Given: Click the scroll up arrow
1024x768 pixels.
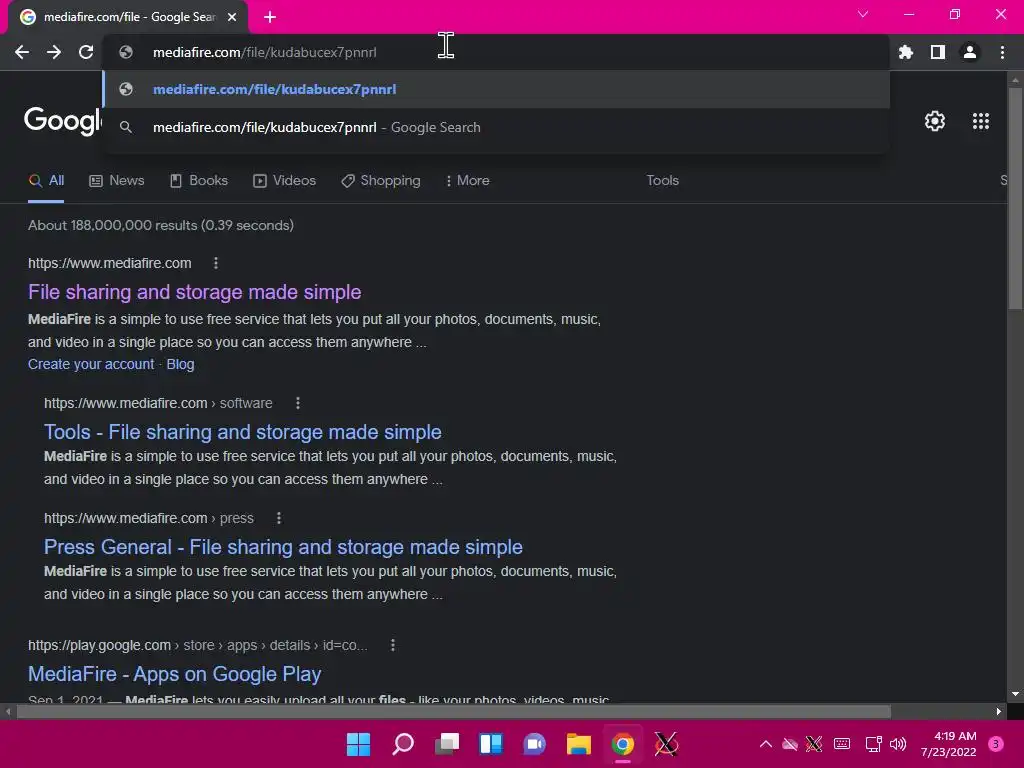Looking at the screenshot, I should coord(1015,80).
